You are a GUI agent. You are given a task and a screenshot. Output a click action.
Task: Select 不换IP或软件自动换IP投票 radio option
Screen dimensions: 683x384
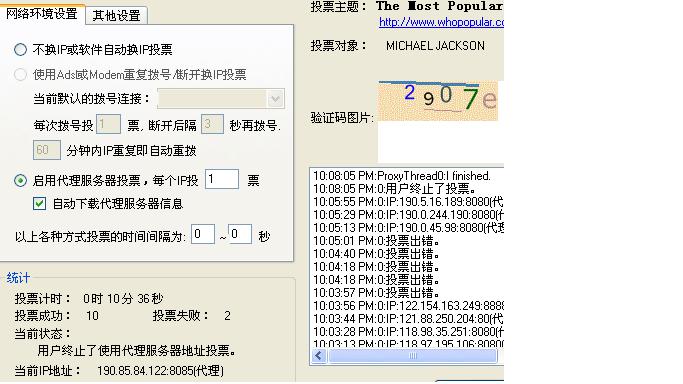coord(20,50)
